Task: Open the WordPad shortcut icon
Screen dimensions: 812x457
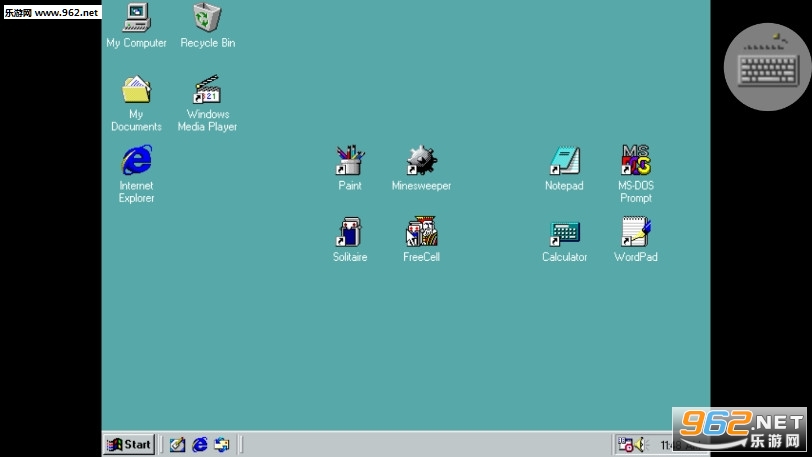Action: tap(635, 232)
